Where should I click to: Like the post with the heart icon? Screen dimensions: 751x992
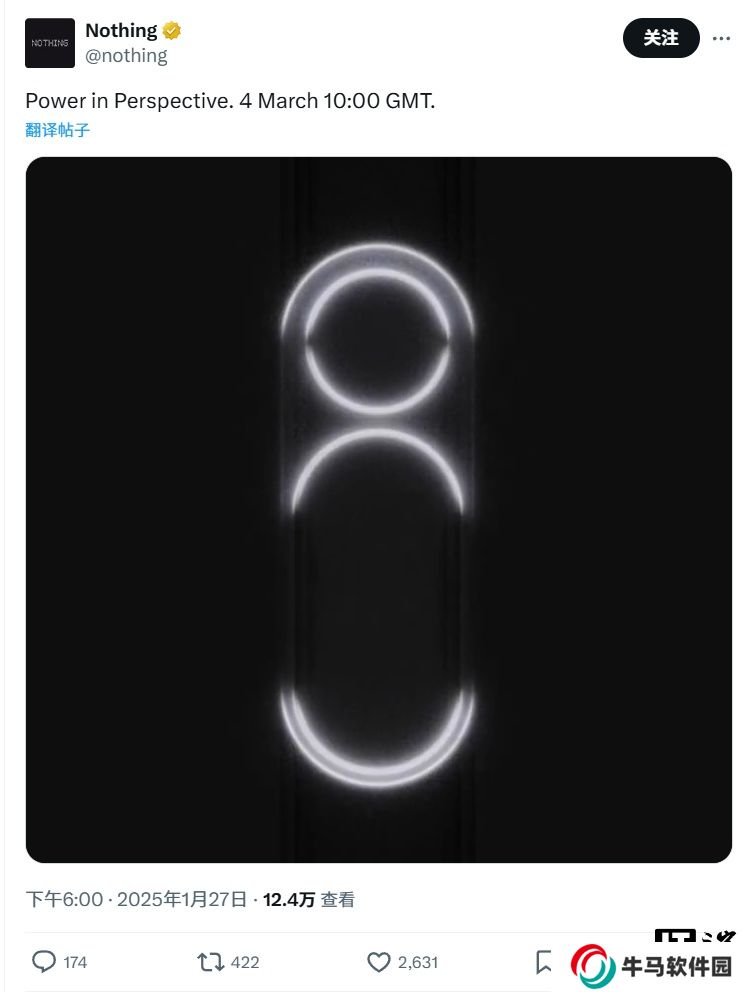(379, 962)
